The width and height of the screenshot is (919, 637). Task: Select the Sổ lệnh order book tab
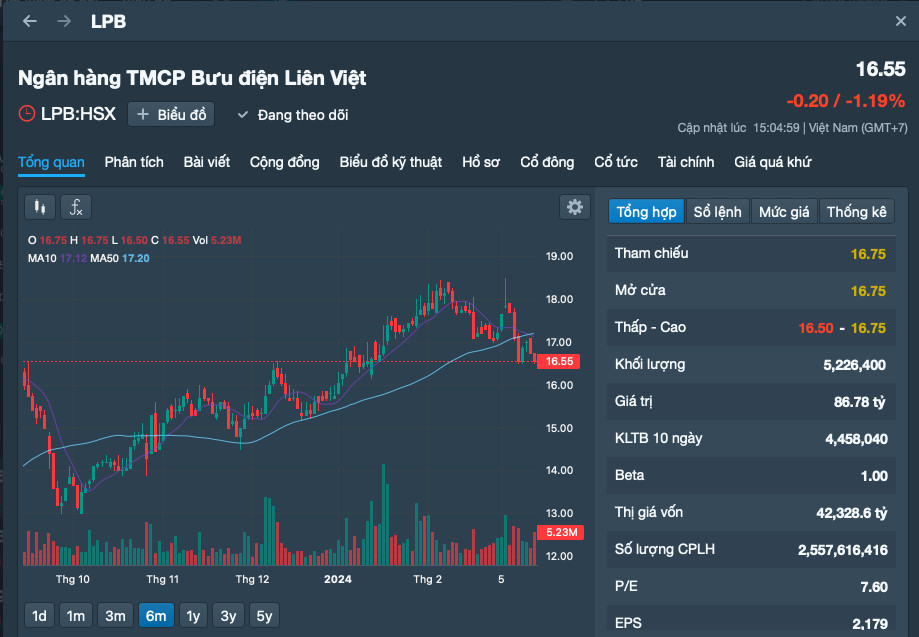click(717, 212)
